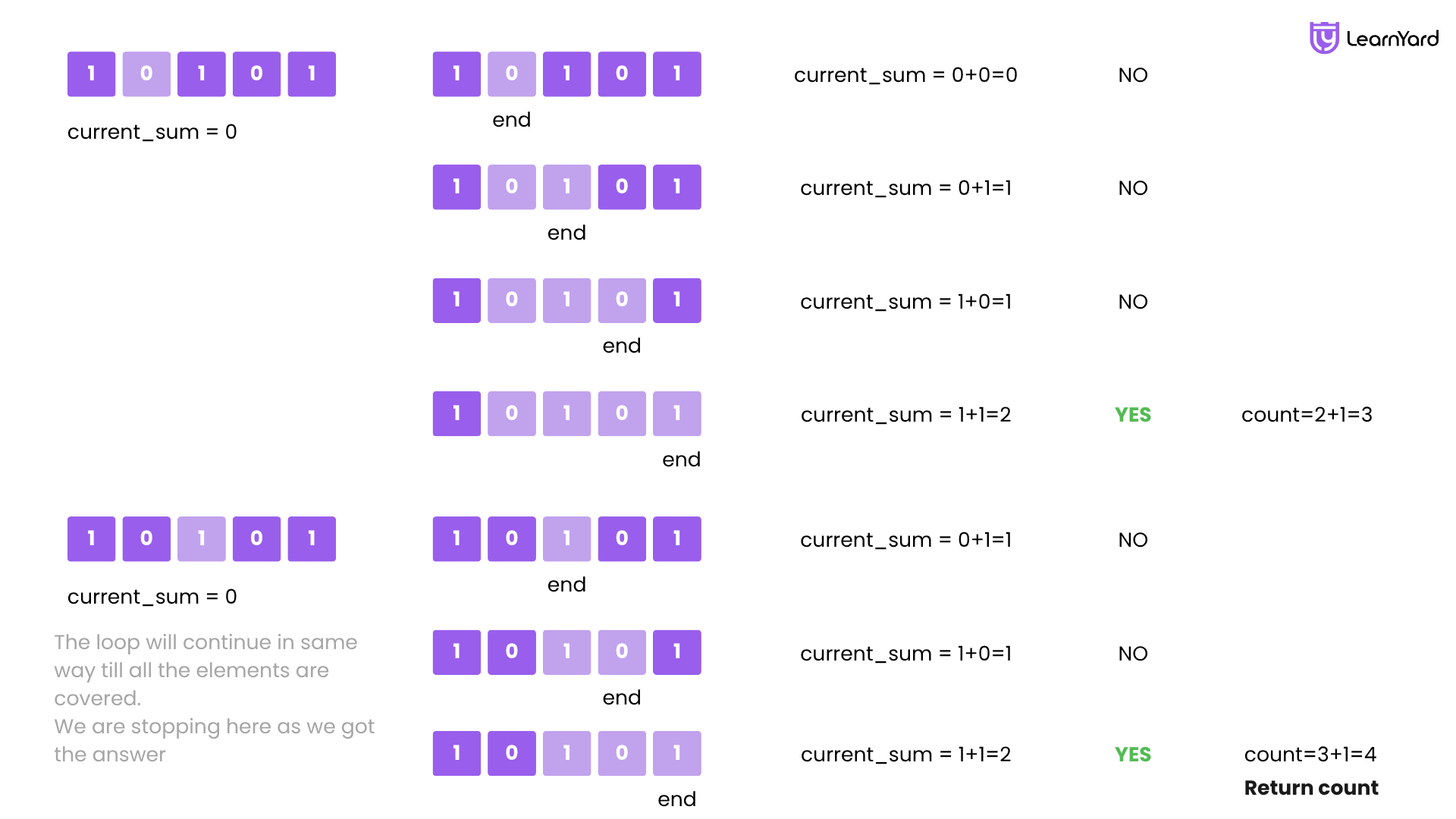1456x819 pixels.
Task: Select the 'Return count' bold text
Action: tap(1311, 788)
